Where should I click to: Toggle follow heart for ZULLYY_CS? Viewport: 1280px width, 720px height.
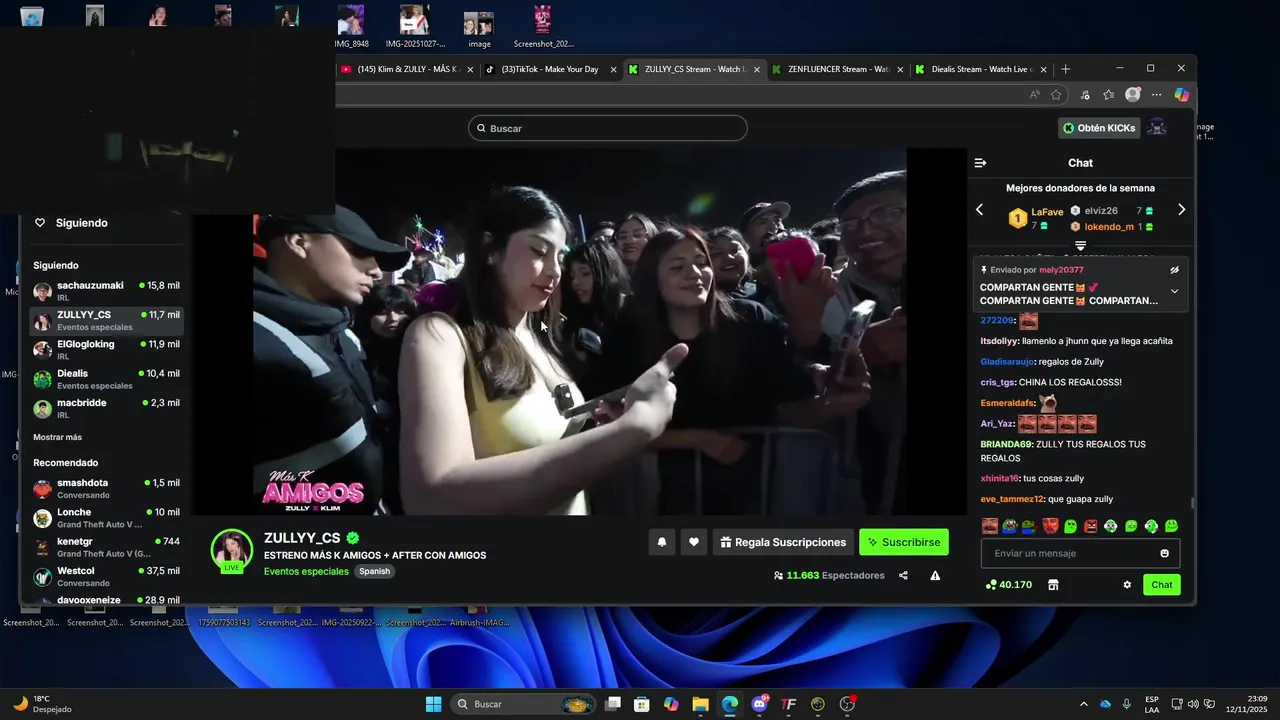point(694,542)
